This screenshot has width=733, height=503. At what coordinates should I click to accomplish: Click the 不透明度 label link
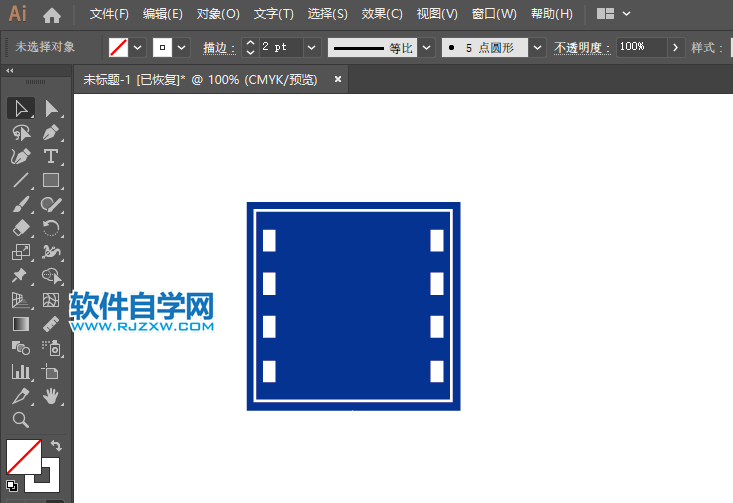[581, 47]
